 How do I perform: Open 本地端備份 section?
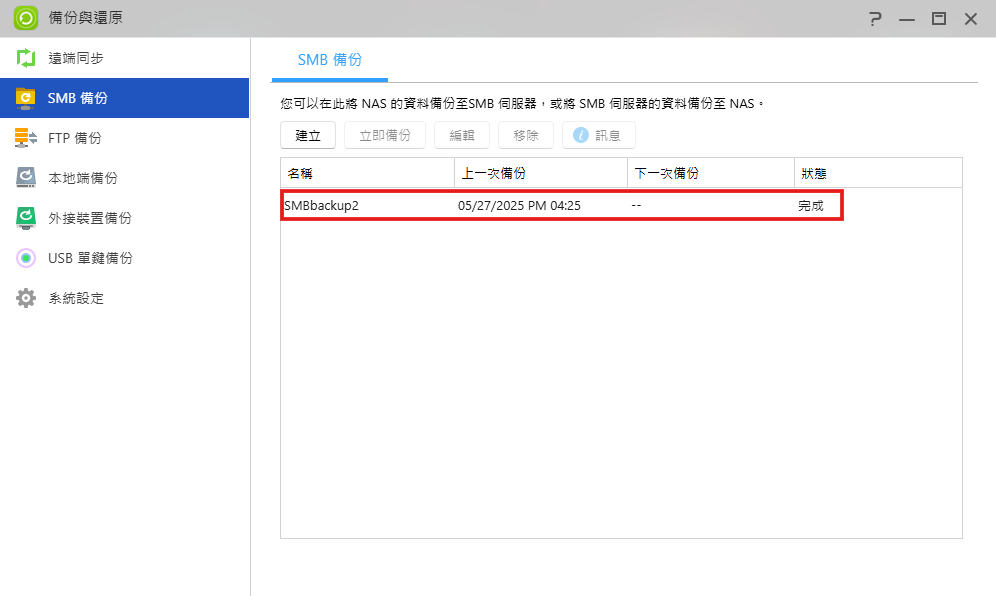124,178
